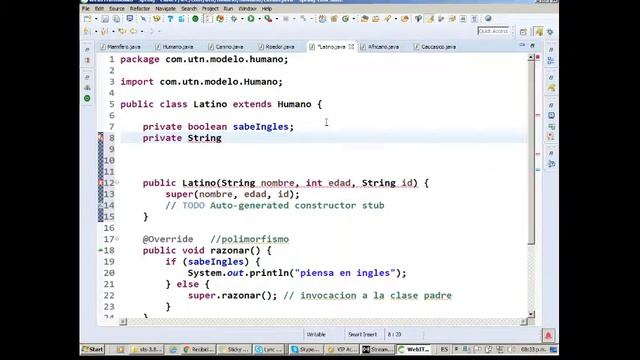The height and width of the screenshot is (360, 640).
Task: Click the word sabeIngles on line 7
Action: [260, 127]
